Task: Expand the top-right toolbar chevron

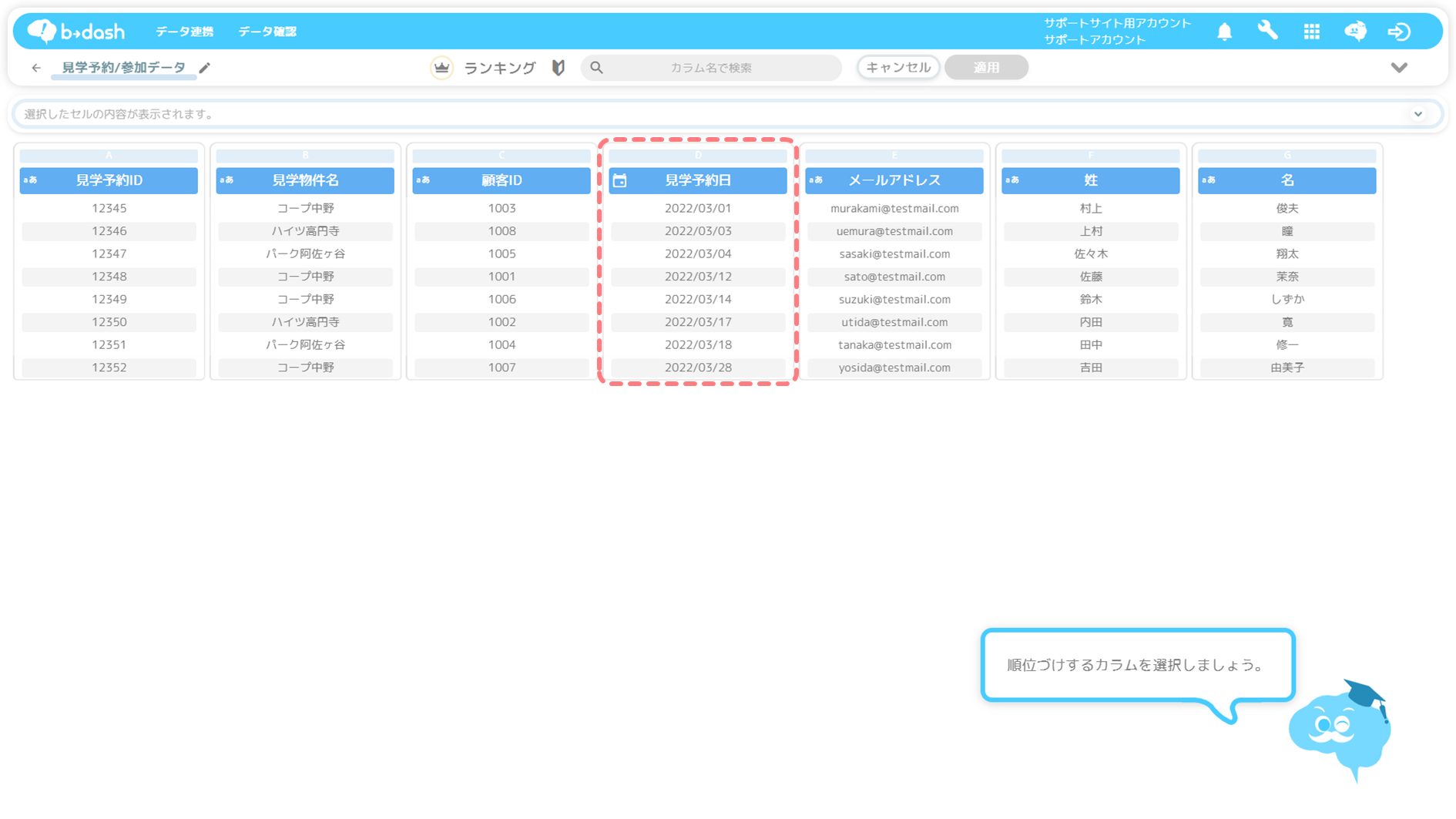Action: (x=1399, y=68)
